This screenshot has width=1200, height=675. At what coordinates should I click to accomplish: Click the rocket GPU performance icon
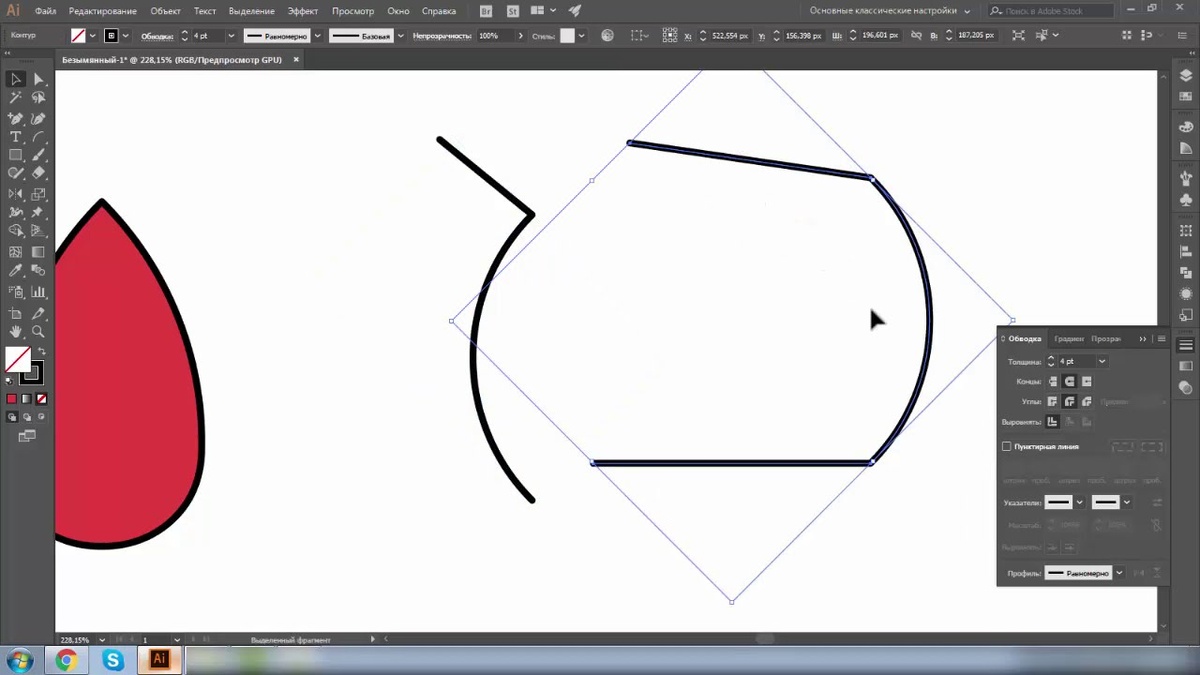pyautogui.click(x=574, y=11)
